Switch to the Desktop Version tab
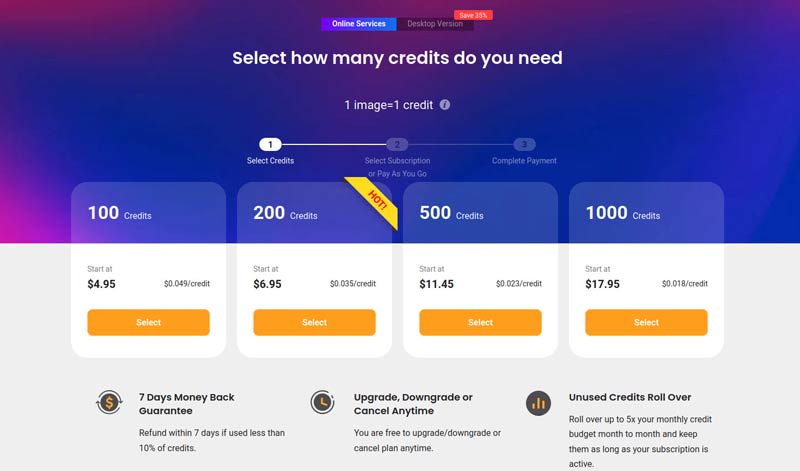Screen dimensions: 800x471 pos(435,24)
